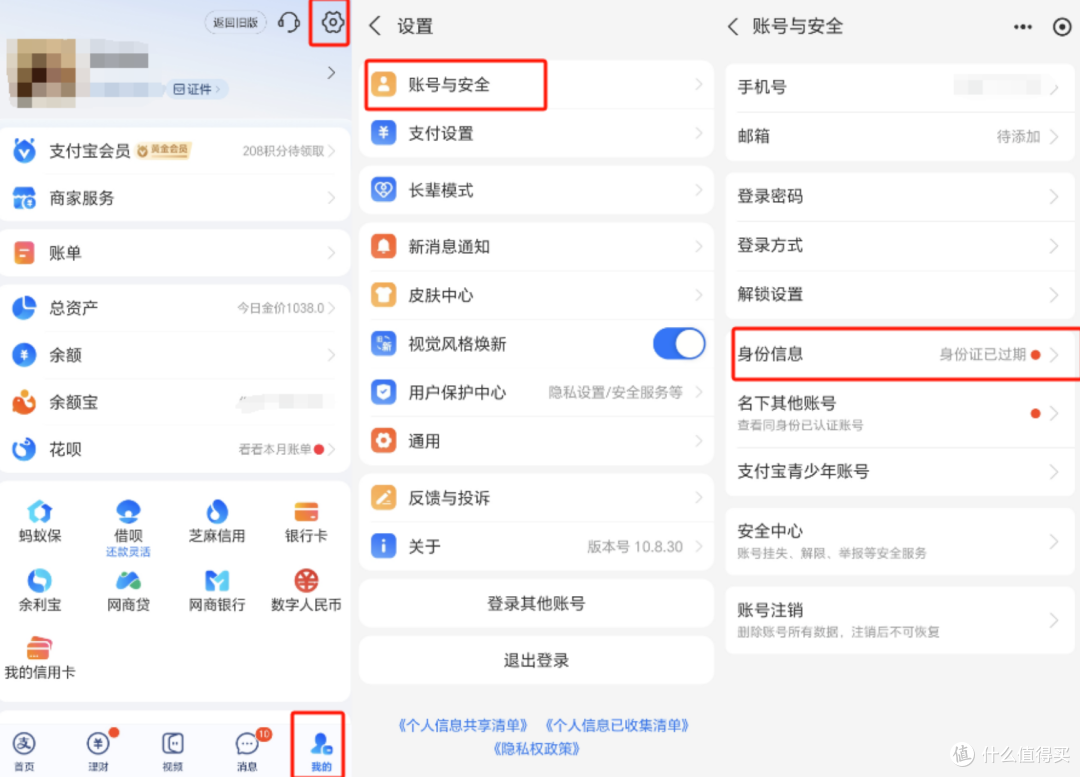The width and height of the screenshot is (1080, 777).
Task: Go back from 设置 screen
Action: pos(375,26)
